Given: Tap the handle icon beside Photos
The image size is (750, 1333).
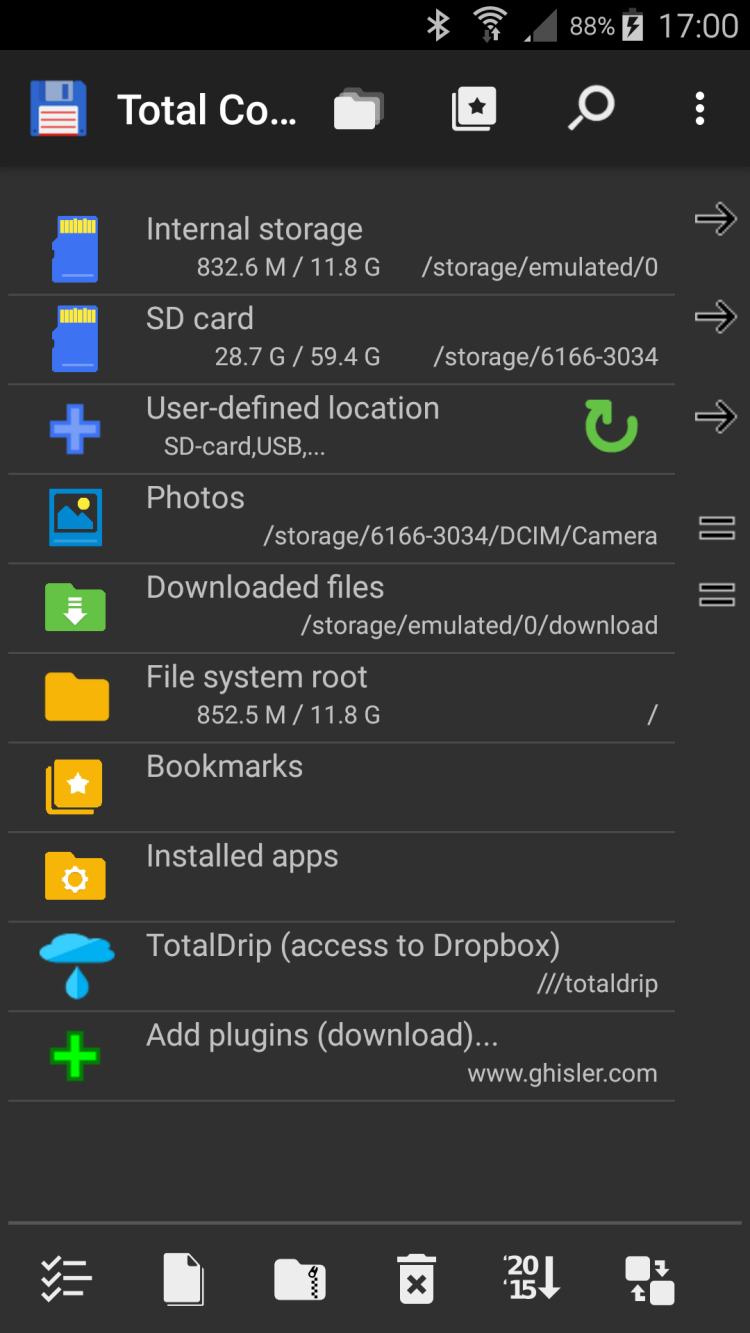Looking at the screenshot, I should tap(716, 528).
